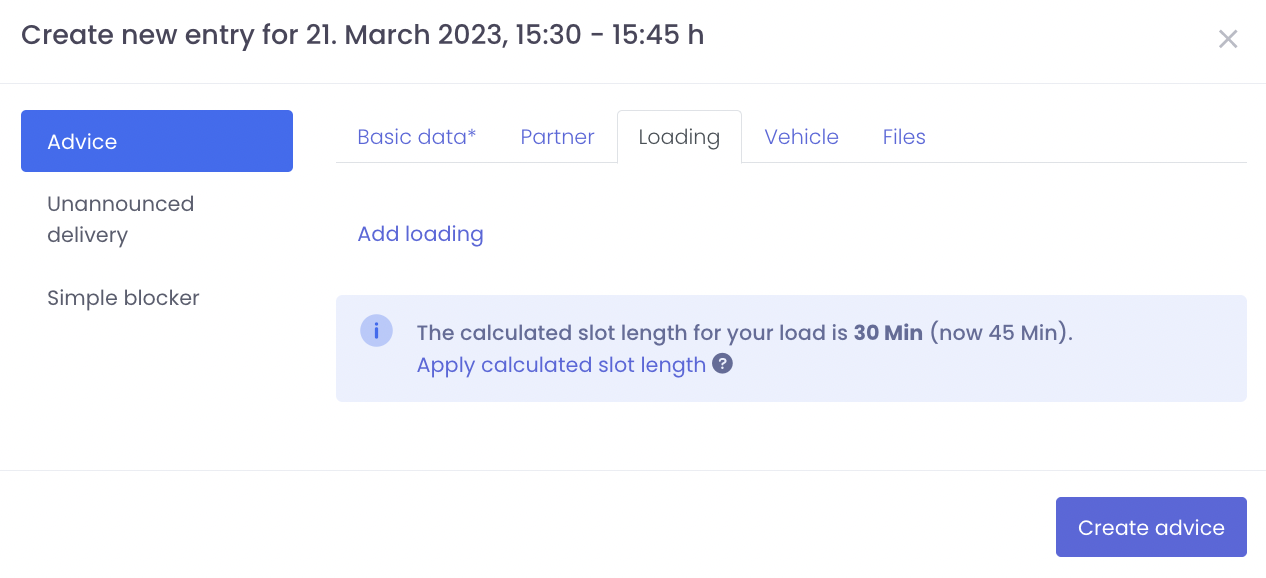Select the Loading tab
Image resolution: width=1266 pixels, height=578 pixels.
pos(679,137)
